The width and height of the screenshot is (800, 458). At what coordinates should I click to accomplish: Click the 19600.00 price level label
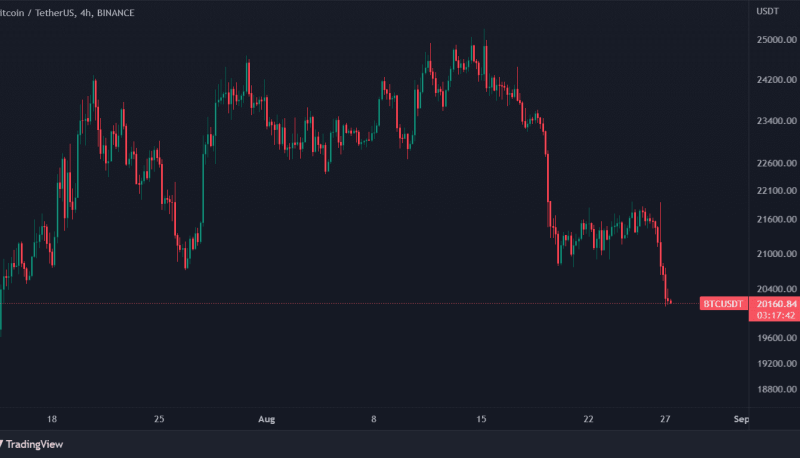pos(776,337)
